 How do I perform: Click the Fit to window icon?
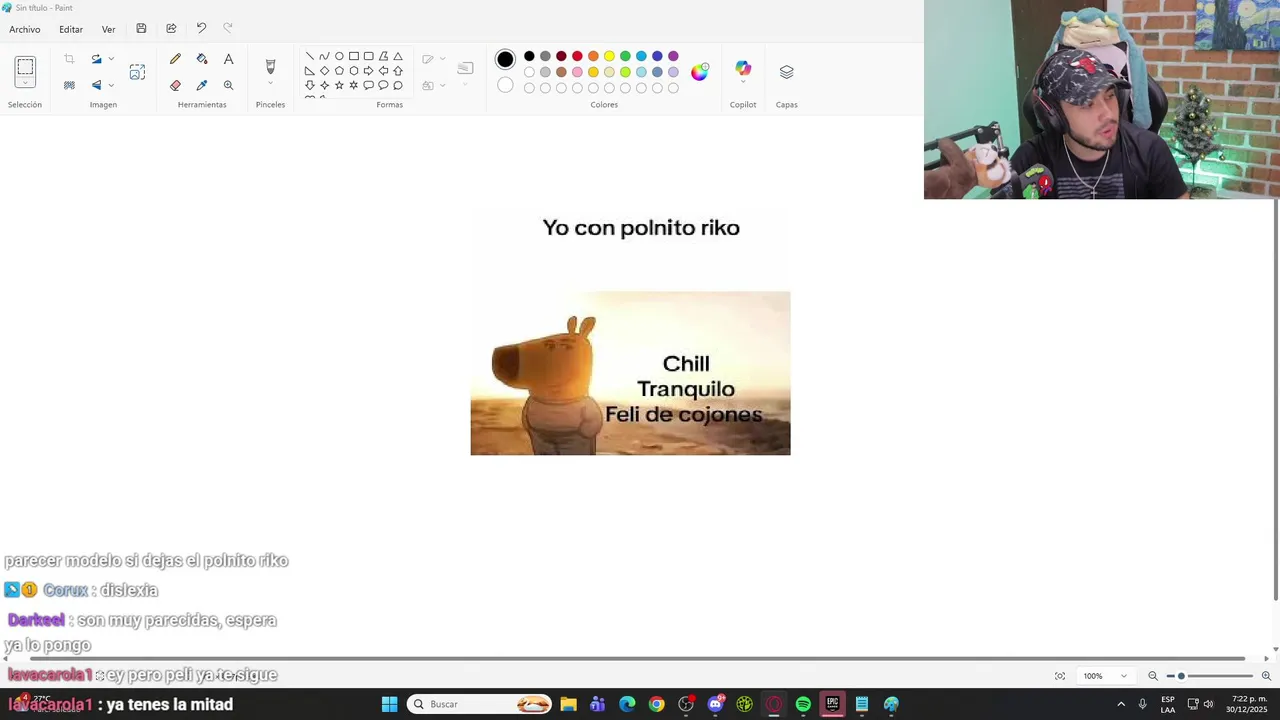pyautogui.click(x=1060, y=676)
